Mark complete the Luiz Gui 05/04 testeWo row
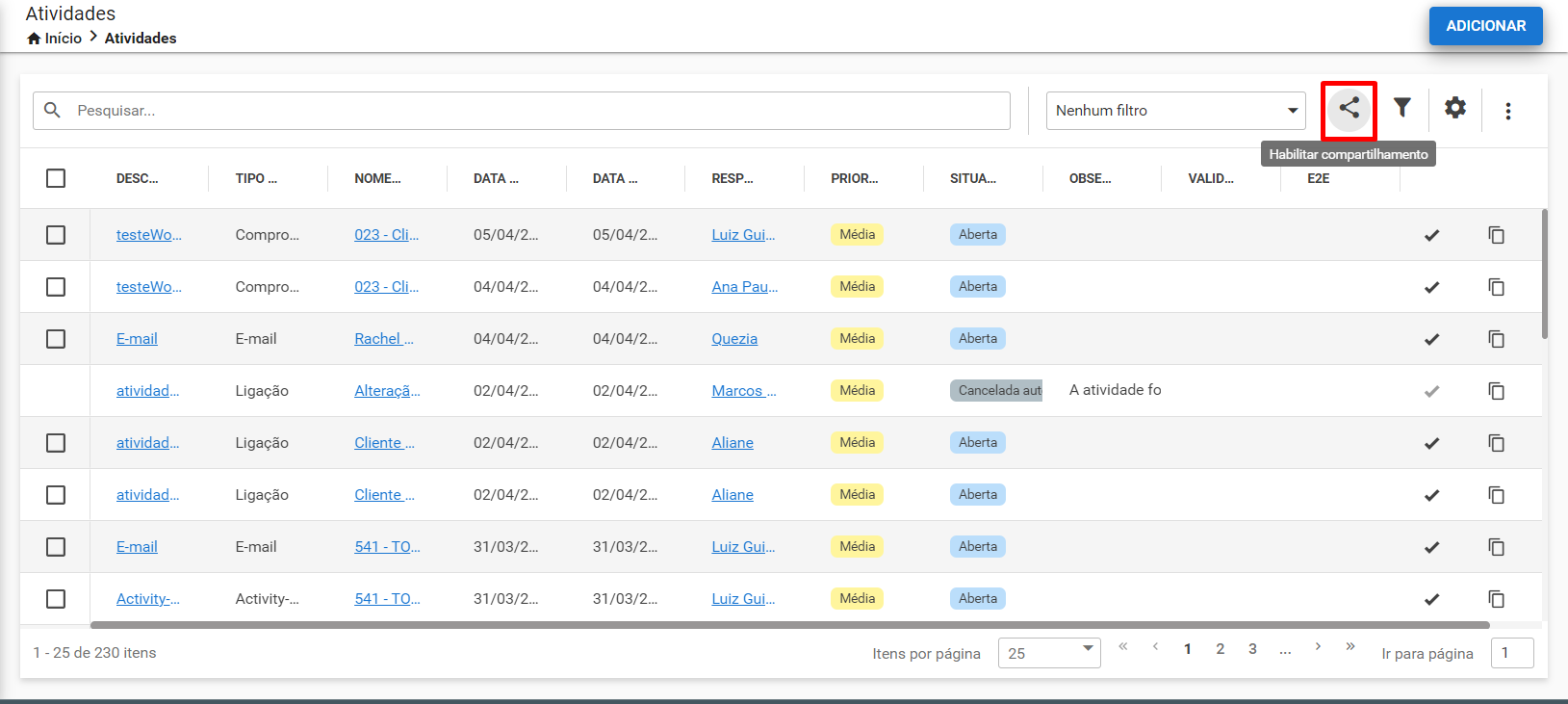1568x704 pixels. point(1431,235)
